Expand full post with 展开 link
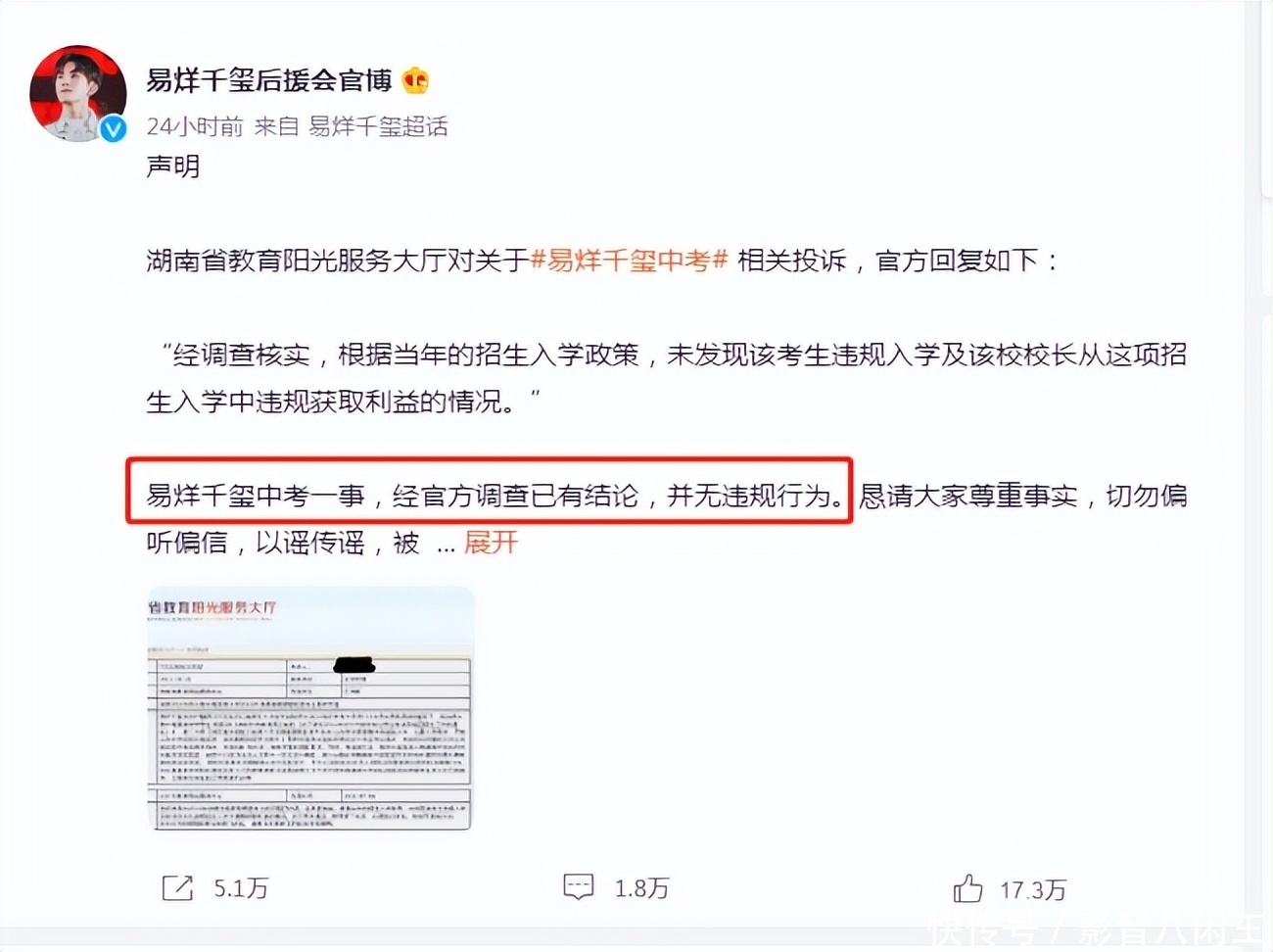1273x952 pixels. pos(491,542)
